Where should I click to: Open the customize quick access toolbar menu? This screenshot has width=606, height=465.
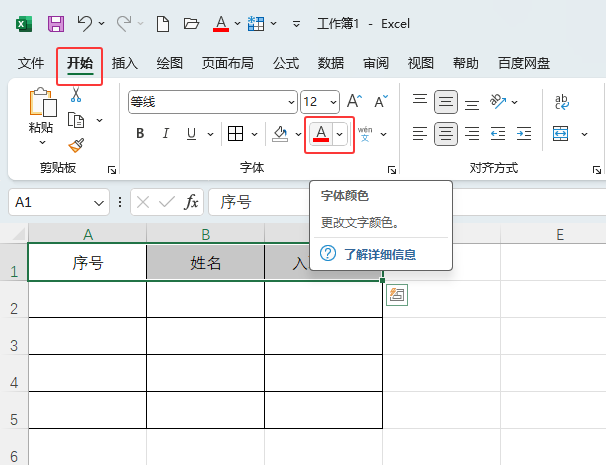tap(296, 24)
